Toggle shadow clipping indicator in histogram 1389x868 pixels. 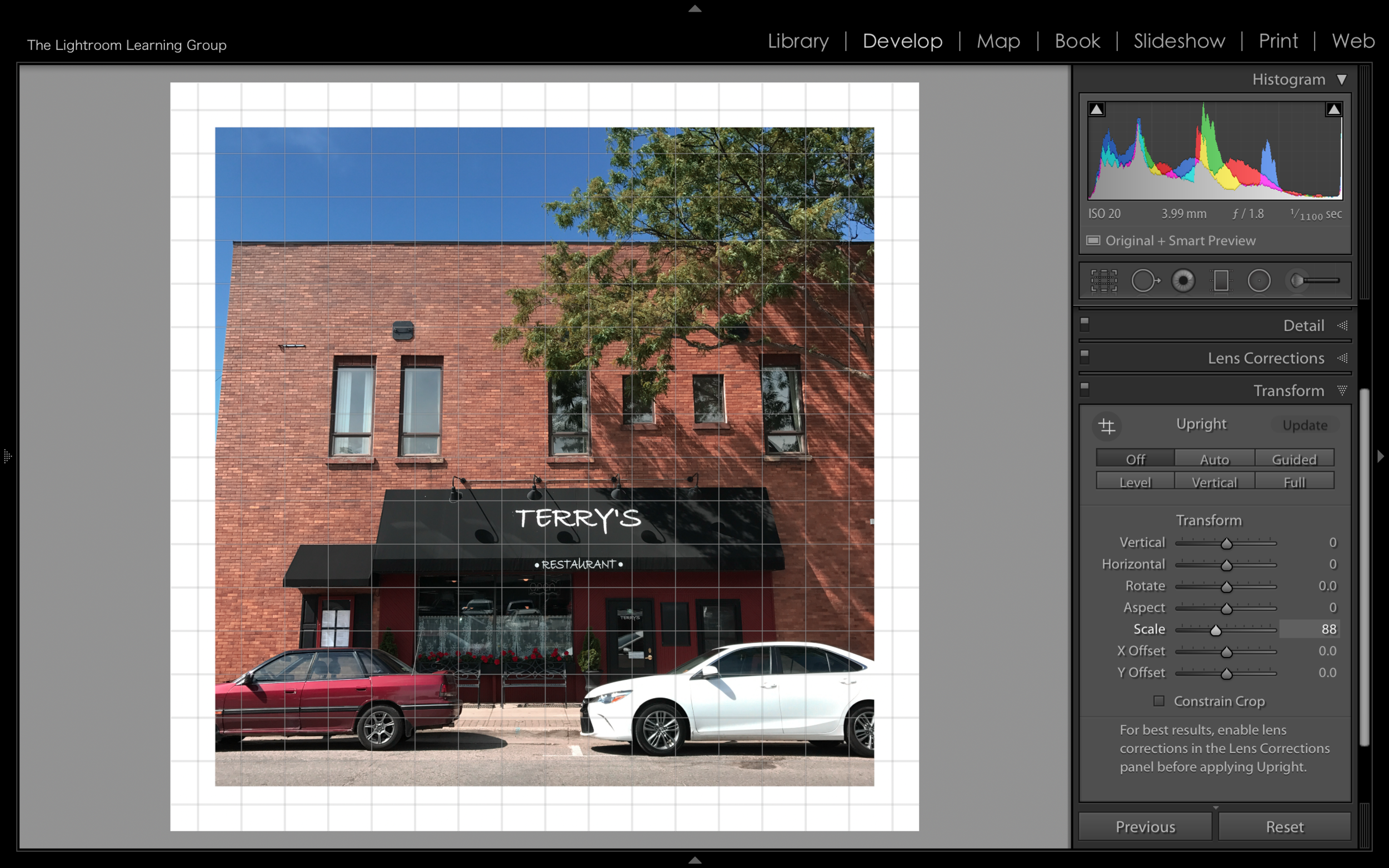[x=1097, y=109]
